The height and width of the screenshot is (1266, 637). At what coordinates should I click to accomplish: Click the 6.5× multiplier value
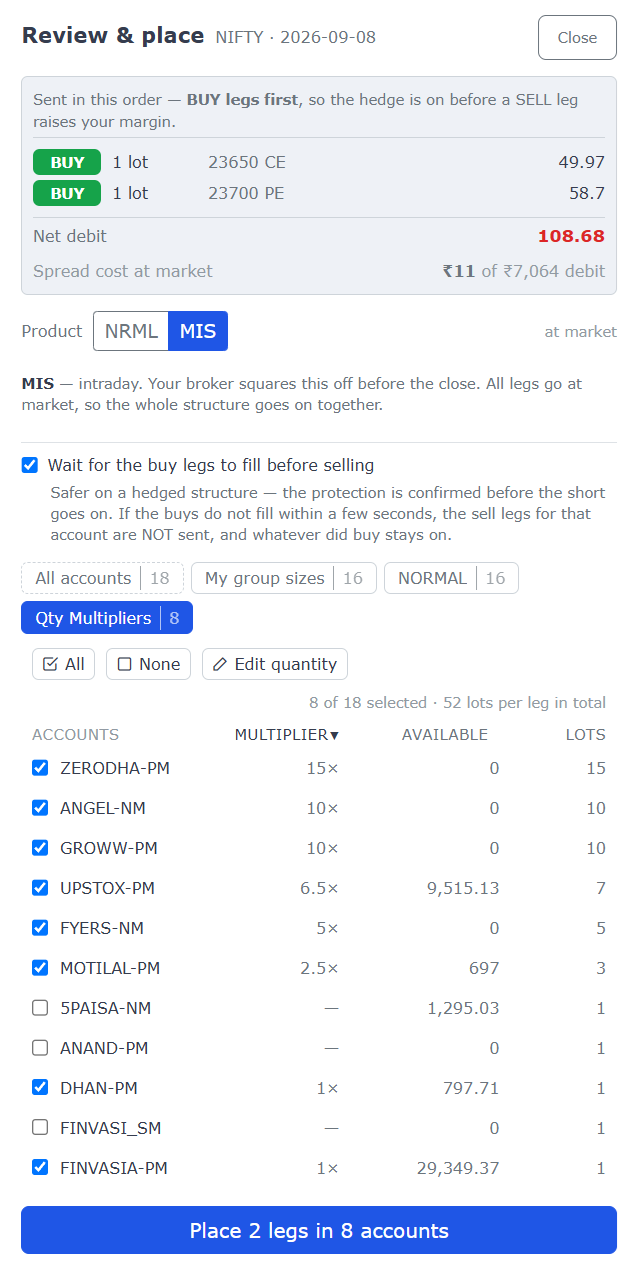click(320, 888)
